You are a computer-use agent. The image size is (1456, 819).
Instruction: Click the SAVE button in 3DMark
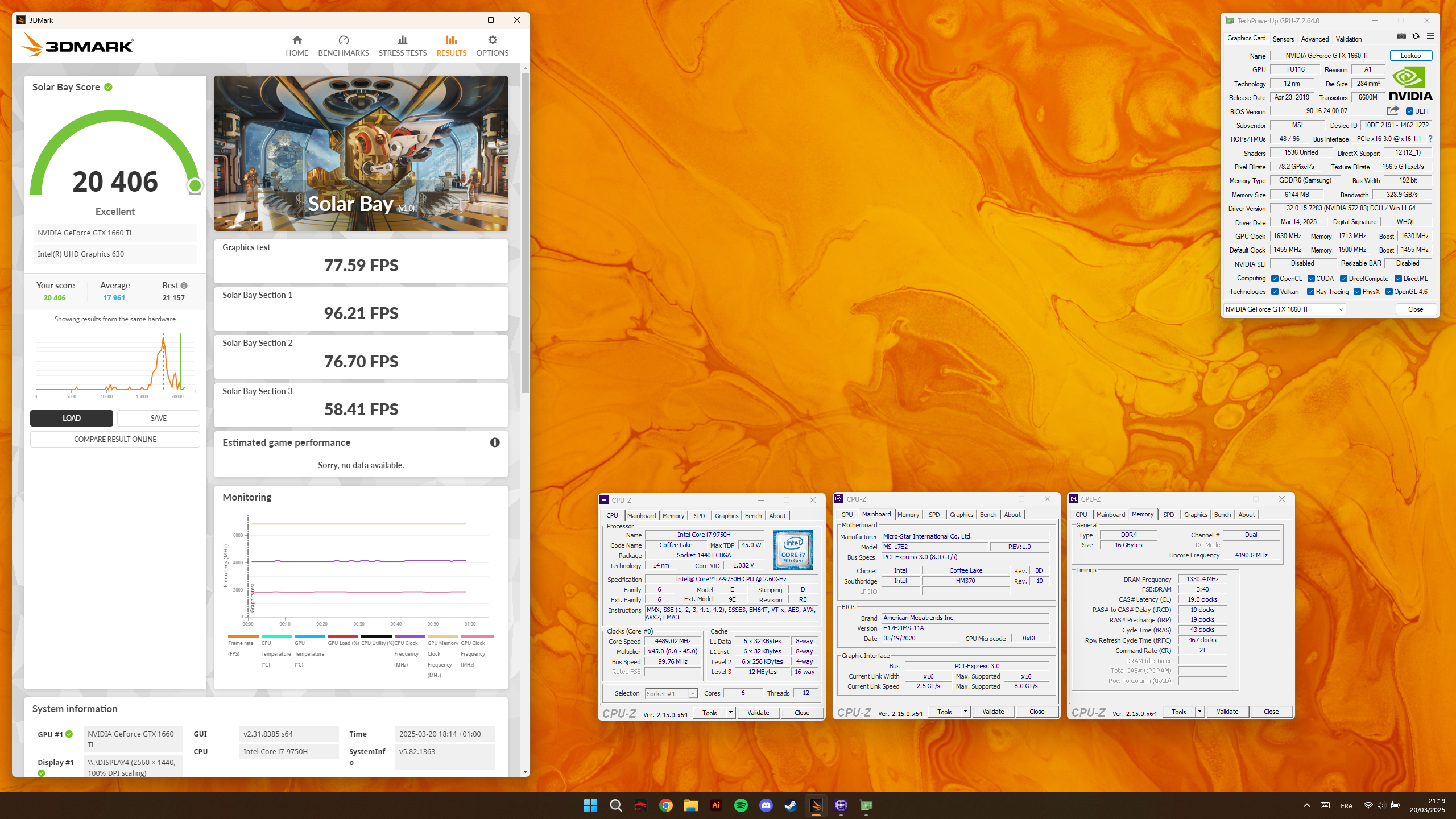click(159, 418)
